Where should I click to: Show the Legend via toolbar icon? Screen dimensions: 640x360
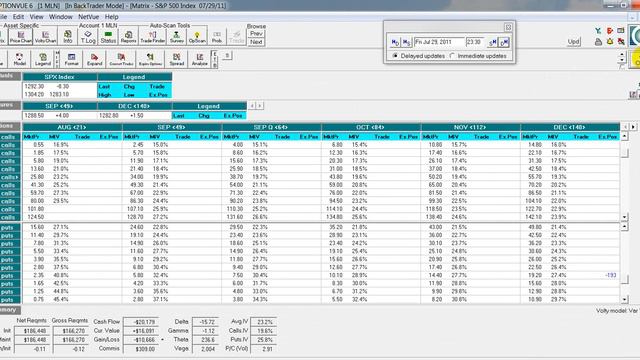[43, 59]
